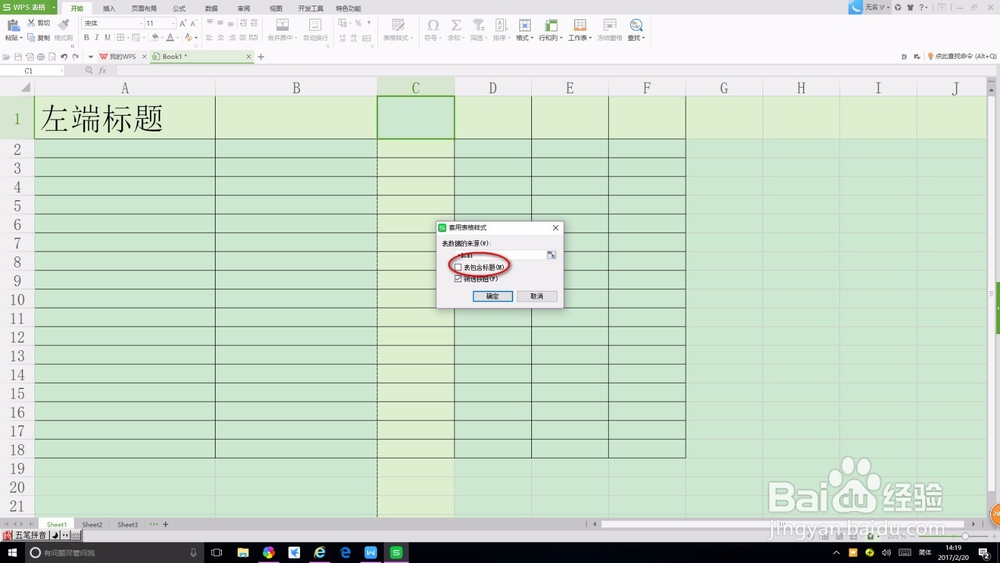Switch to the 插入 (Insert) ribbon tab

pyautogui.click(x=109, y=8)
